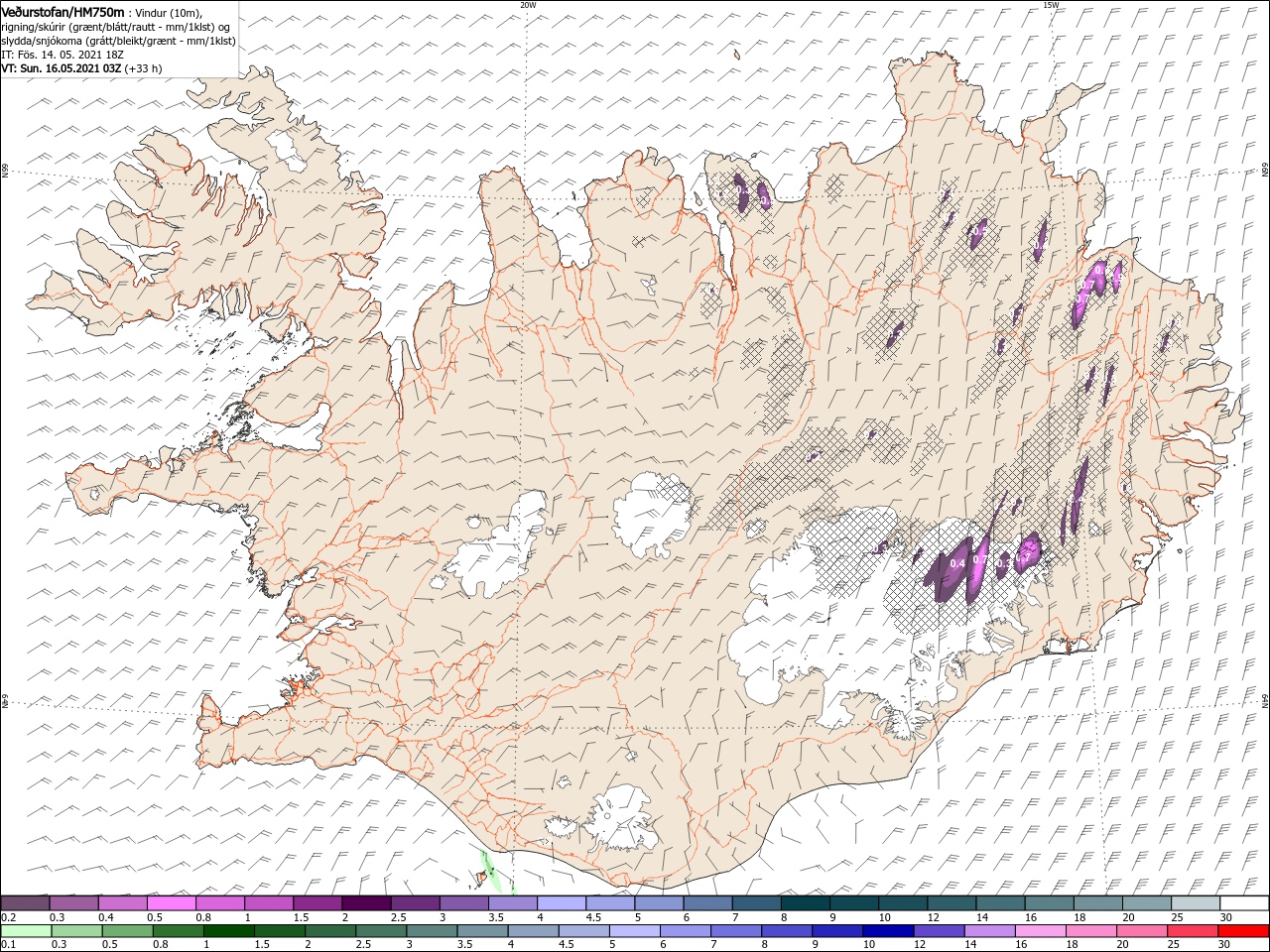
Task: Pick the 0.8 swatch in the purple snow scale
Action: click(219, 903)
